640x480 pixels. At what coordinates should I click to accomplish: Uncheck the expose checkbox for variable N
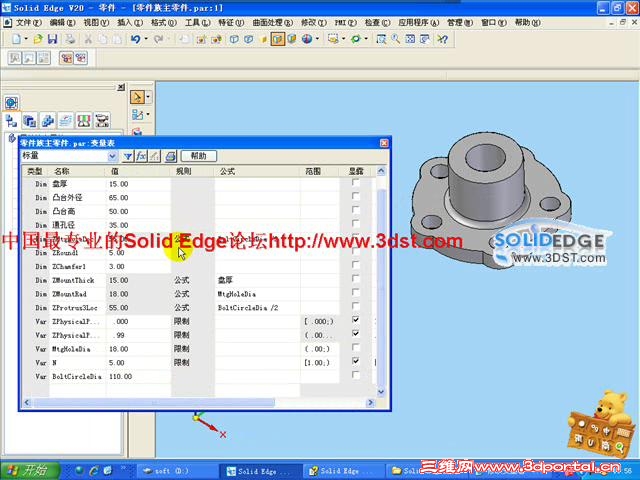tap(356, 361)
